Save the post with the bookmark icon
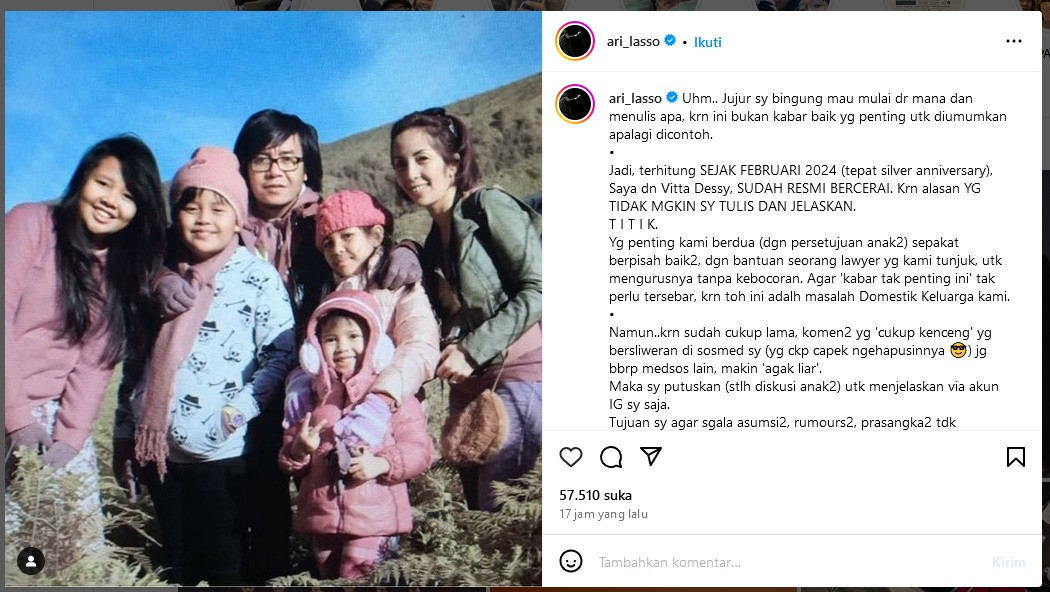The width and height of the screenshot is (1050, 592). [x=1016, y=457]
